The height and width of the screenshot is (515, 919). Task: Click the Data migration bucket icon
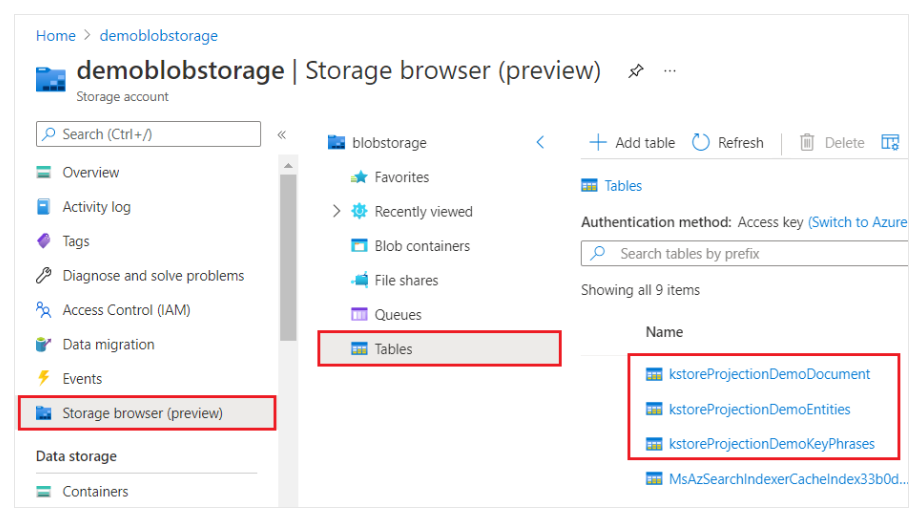(43, 345)
